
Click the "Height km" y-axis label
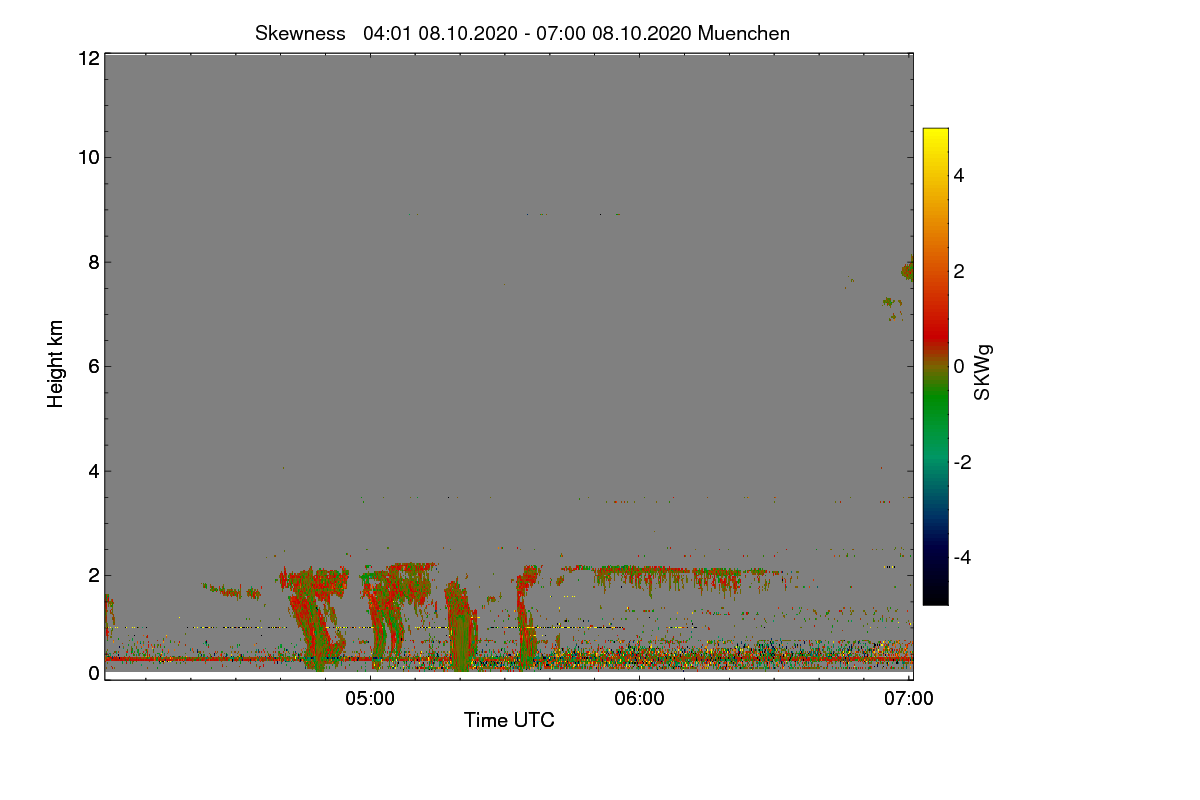[56, 362]
